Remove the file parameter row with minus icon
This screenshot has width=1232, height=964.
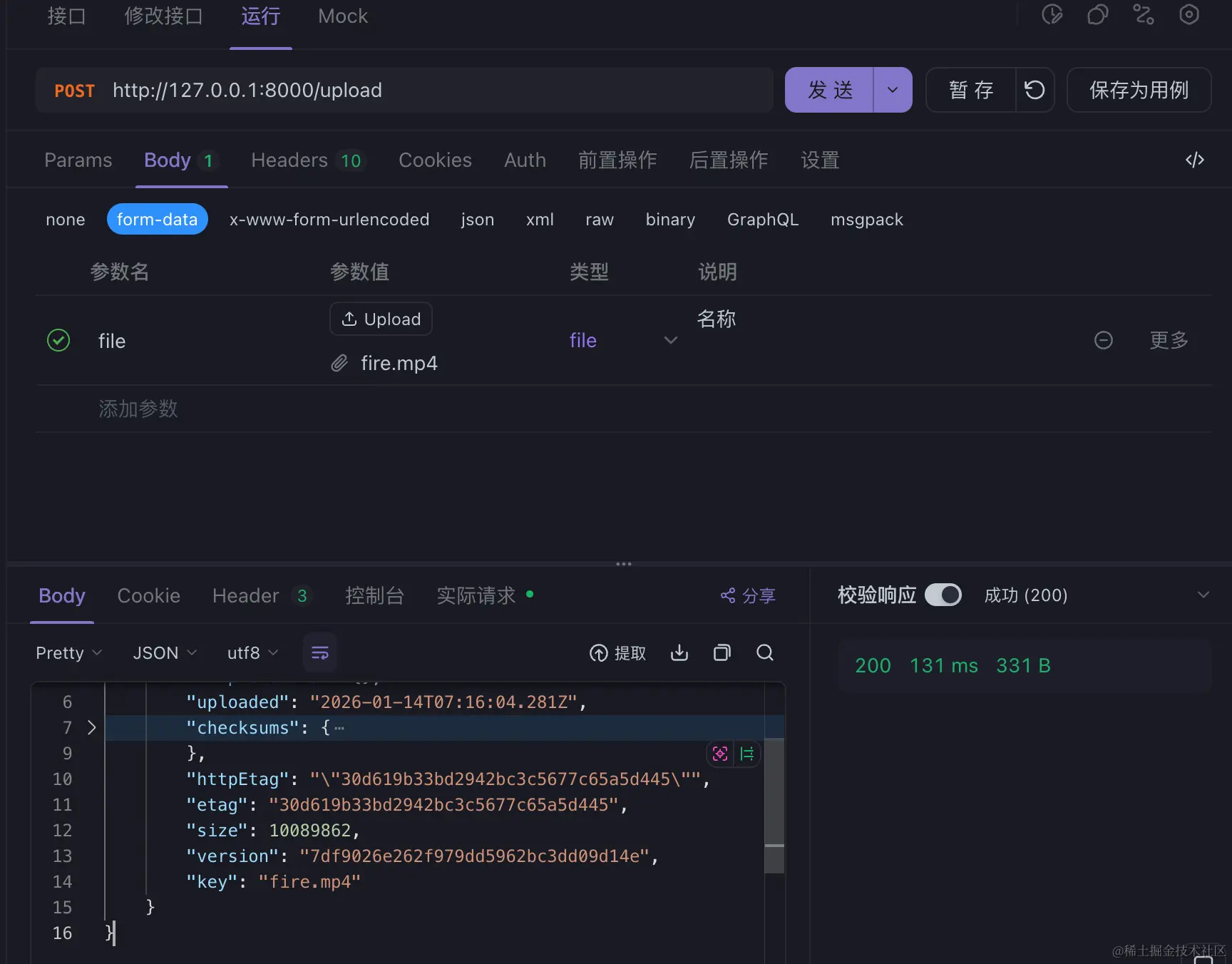coord(1103,341)
